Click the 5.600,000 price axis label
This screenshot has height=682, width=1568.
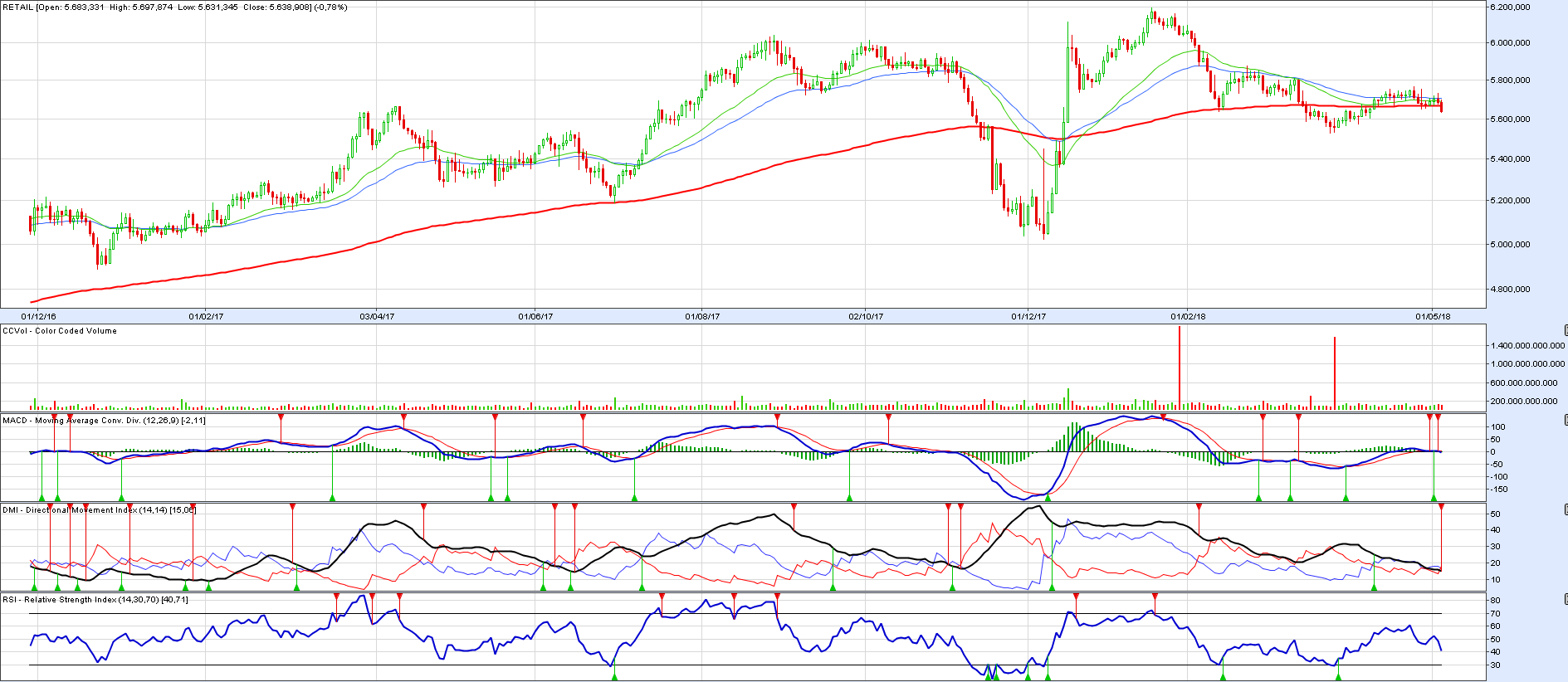point(1511,119)
